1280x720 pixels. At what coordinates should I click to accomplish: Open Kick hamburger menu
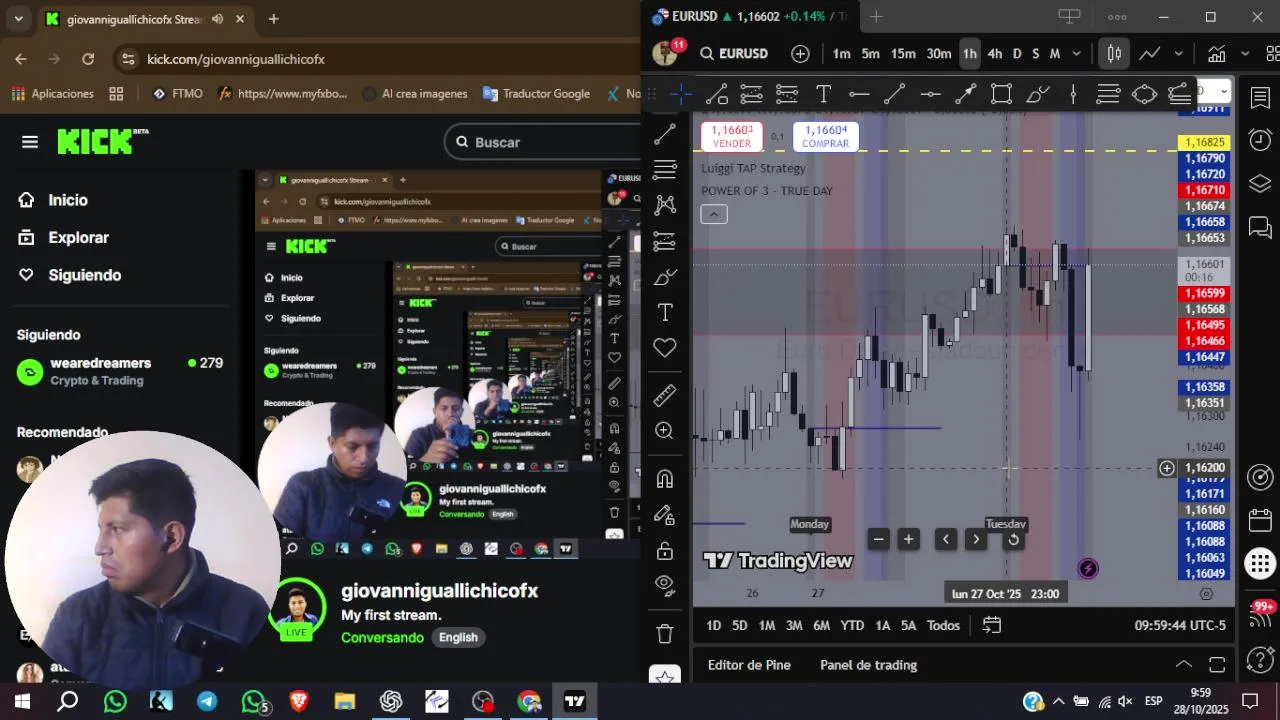pos(30,142)
